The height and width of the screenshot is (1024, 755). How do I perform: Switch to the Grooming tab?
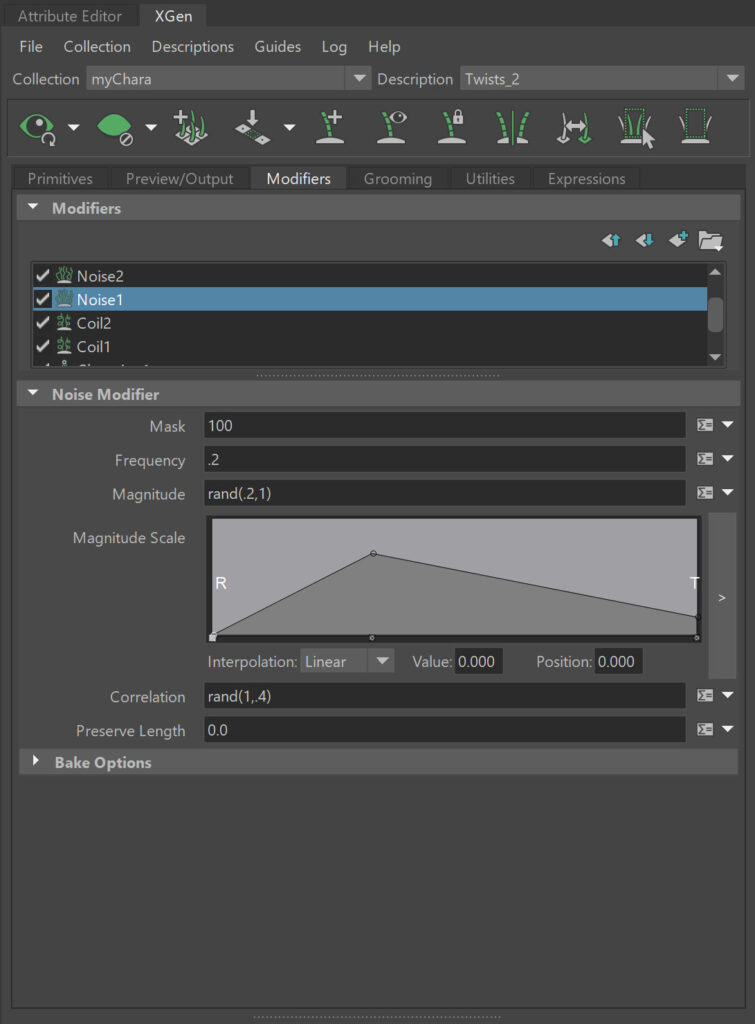point(397,179)
